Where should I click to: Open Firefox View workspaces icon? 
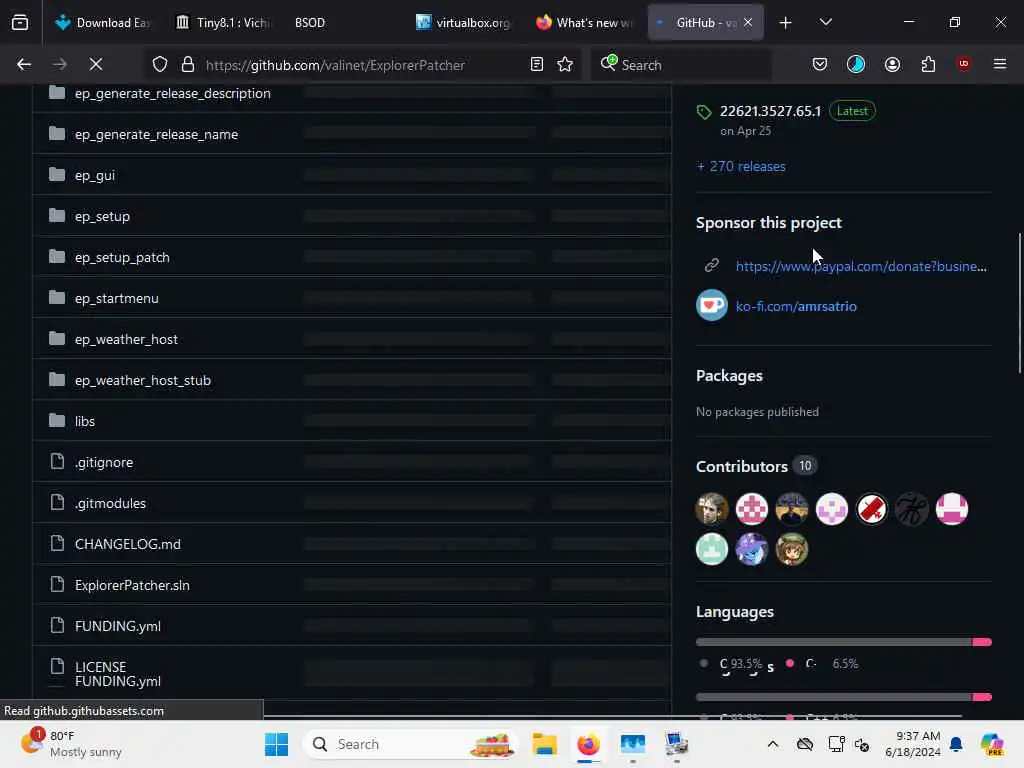coord(20,23)
